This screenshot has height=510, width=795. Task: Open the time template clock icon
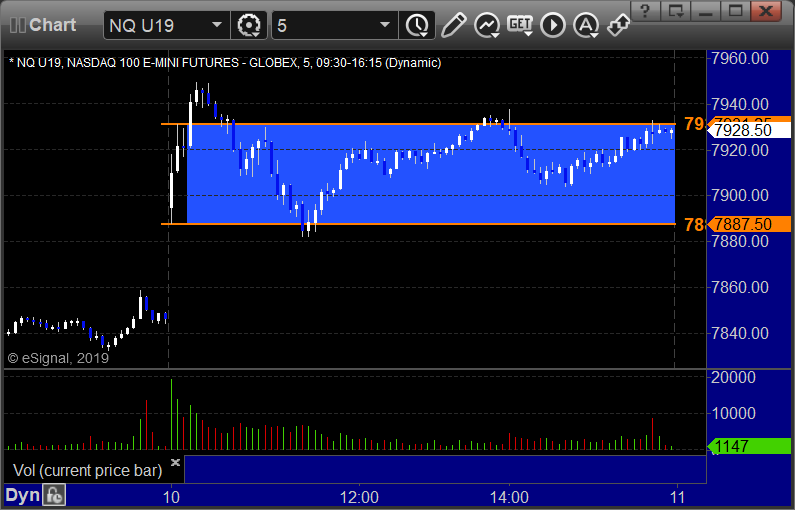[417, 25]
